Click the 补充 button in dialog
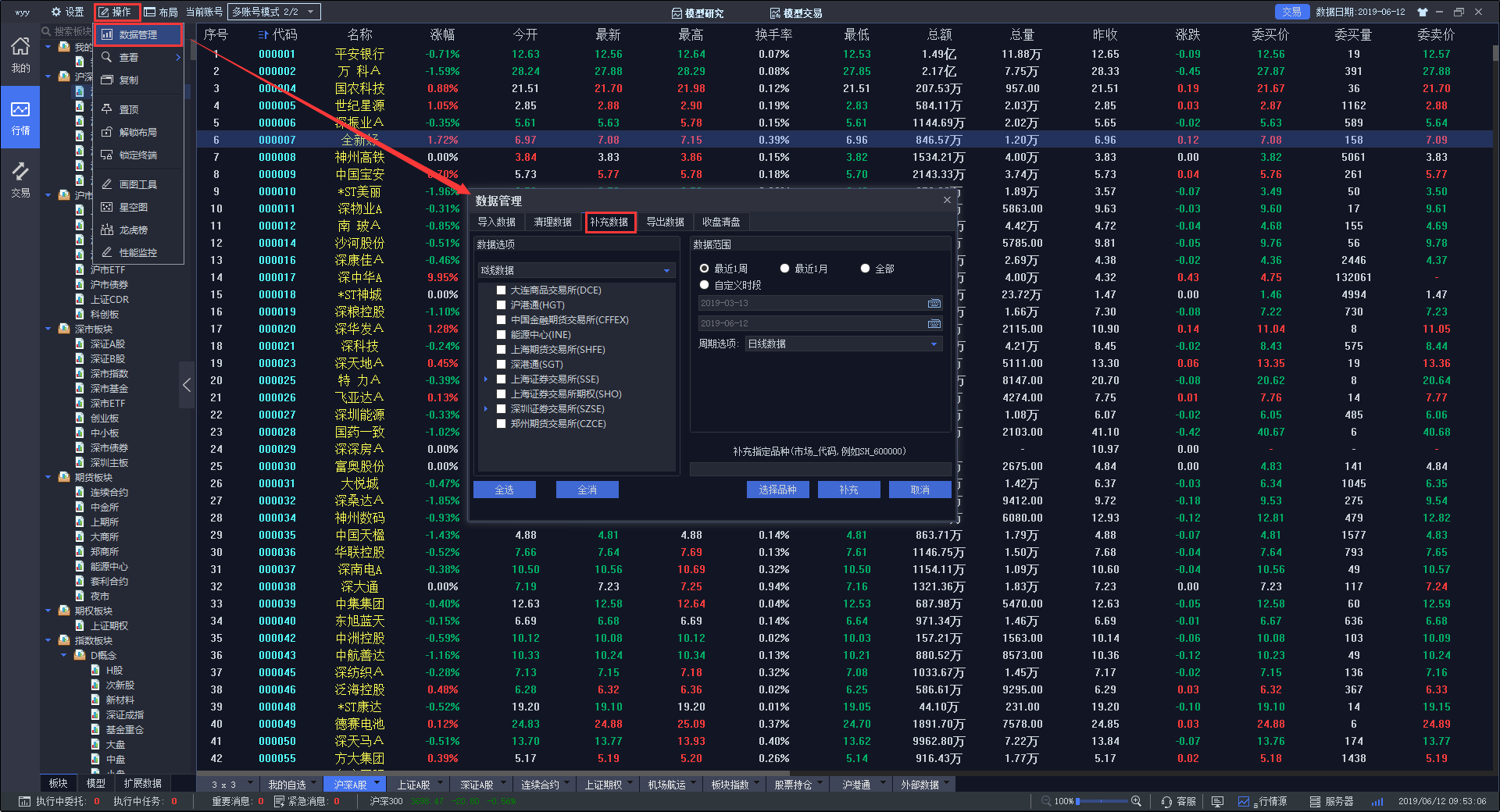The height and width of the screenshot is (812, 1500). [848, 490]
